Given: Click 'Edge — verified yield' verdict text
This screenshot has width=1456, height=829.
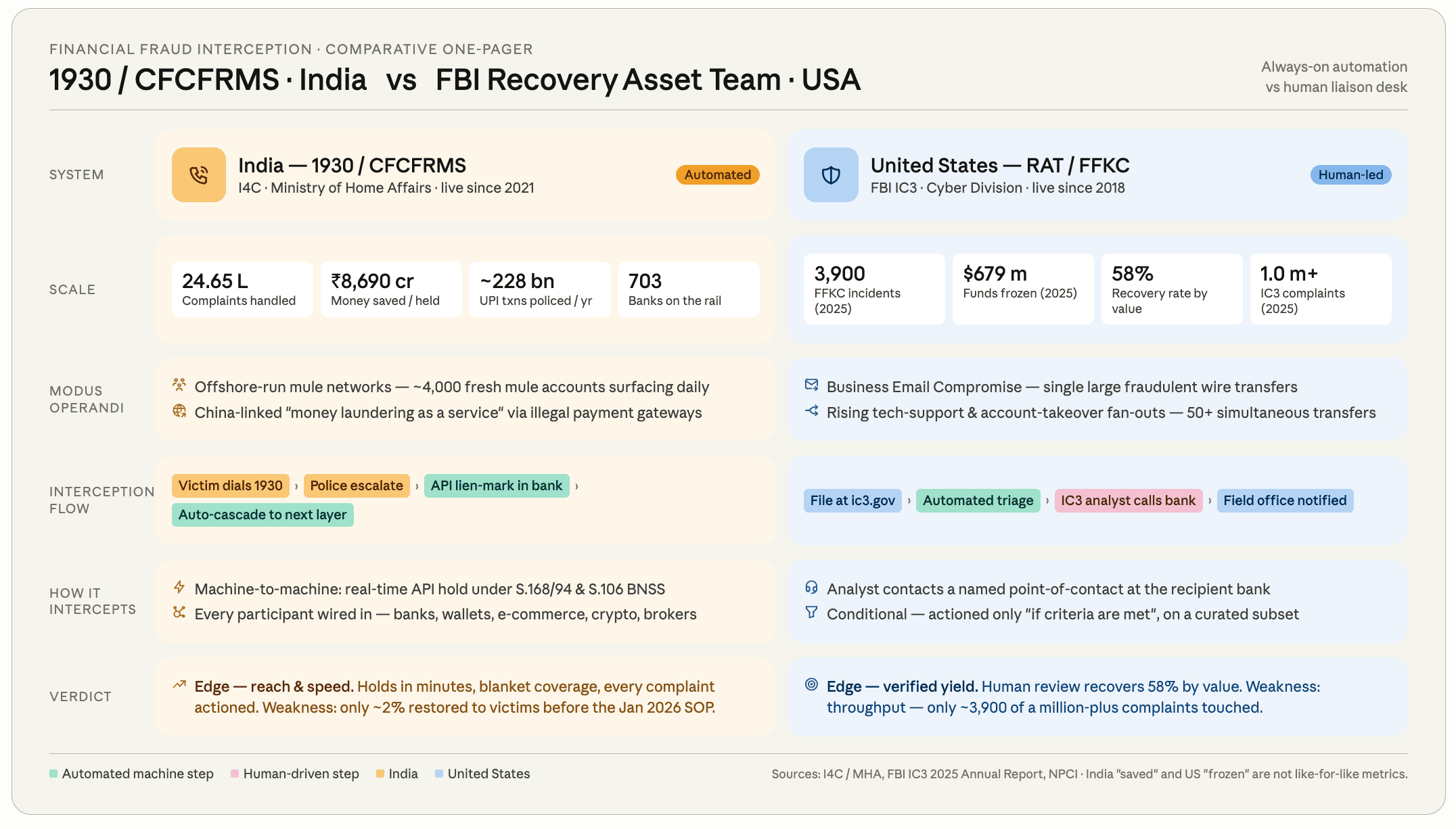Looking at the screenshot, I should click(x=903, y=686).
